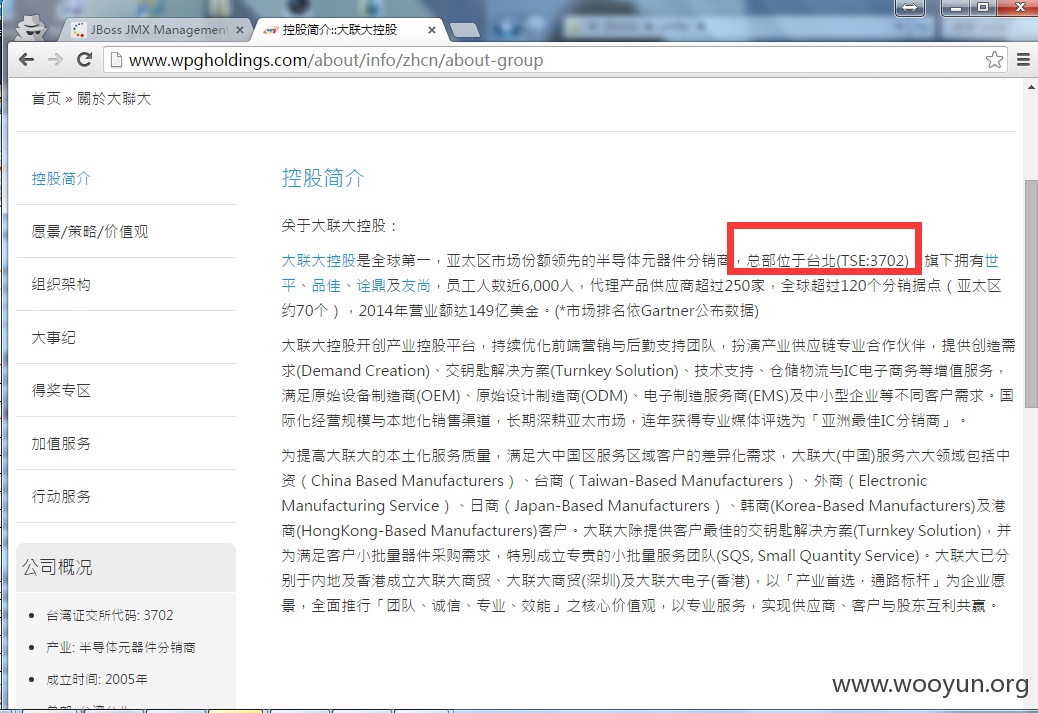
Task: Bookmark this page with the star icon
Action: click(994, 60)
